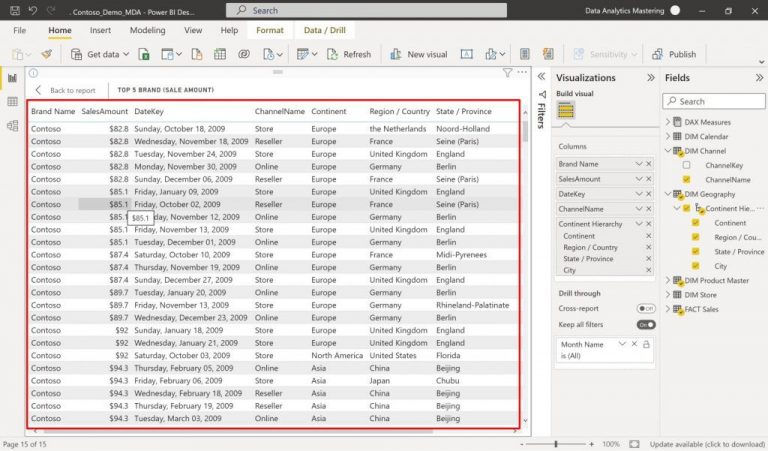768x451 pixels.
Task: Sort table by SalesAmount column header
Action: 104,111
